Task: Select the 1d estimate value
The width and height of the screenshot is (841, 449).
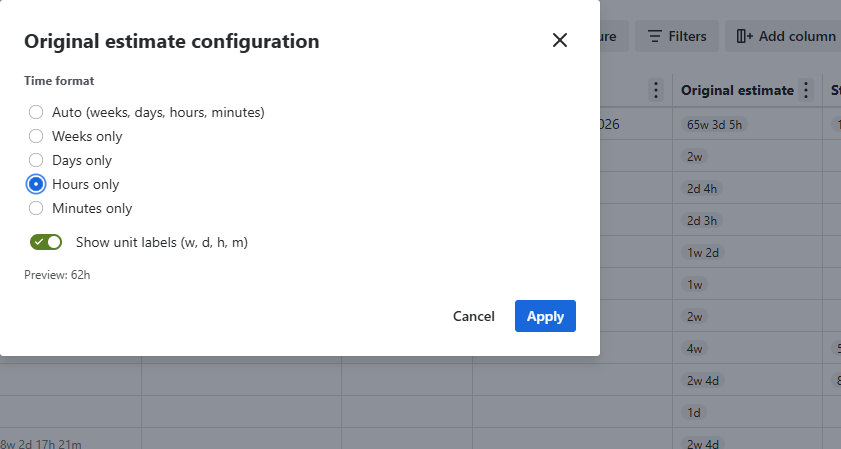Action: pyautogui.click(x=694, y=413)
